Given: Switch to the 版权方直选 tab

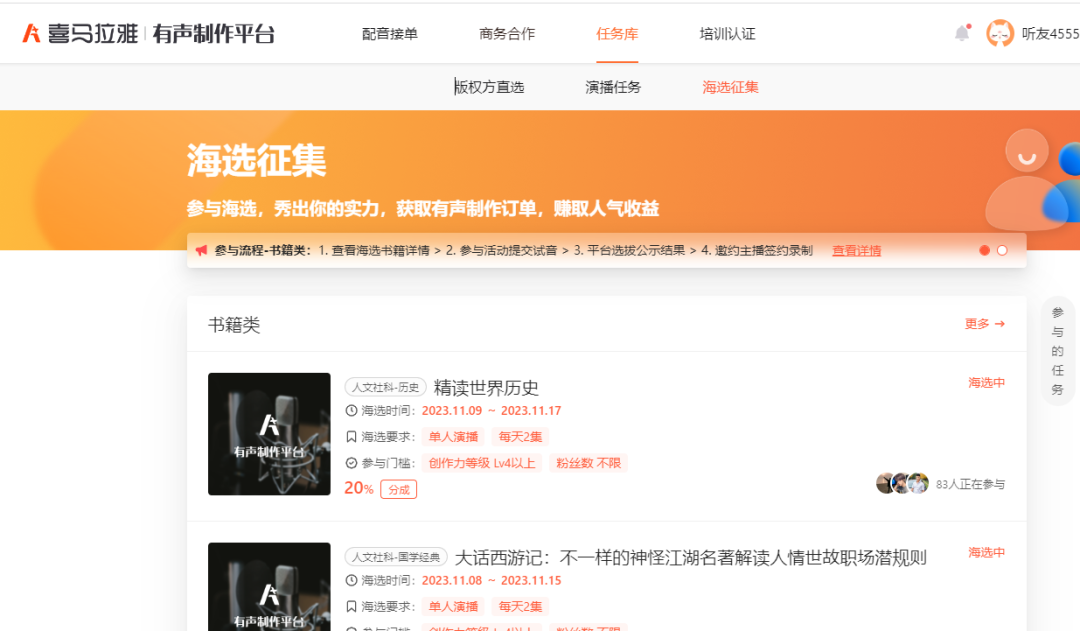Looking at the screenshot, I should pyautogui.click(x=489, y=87).
